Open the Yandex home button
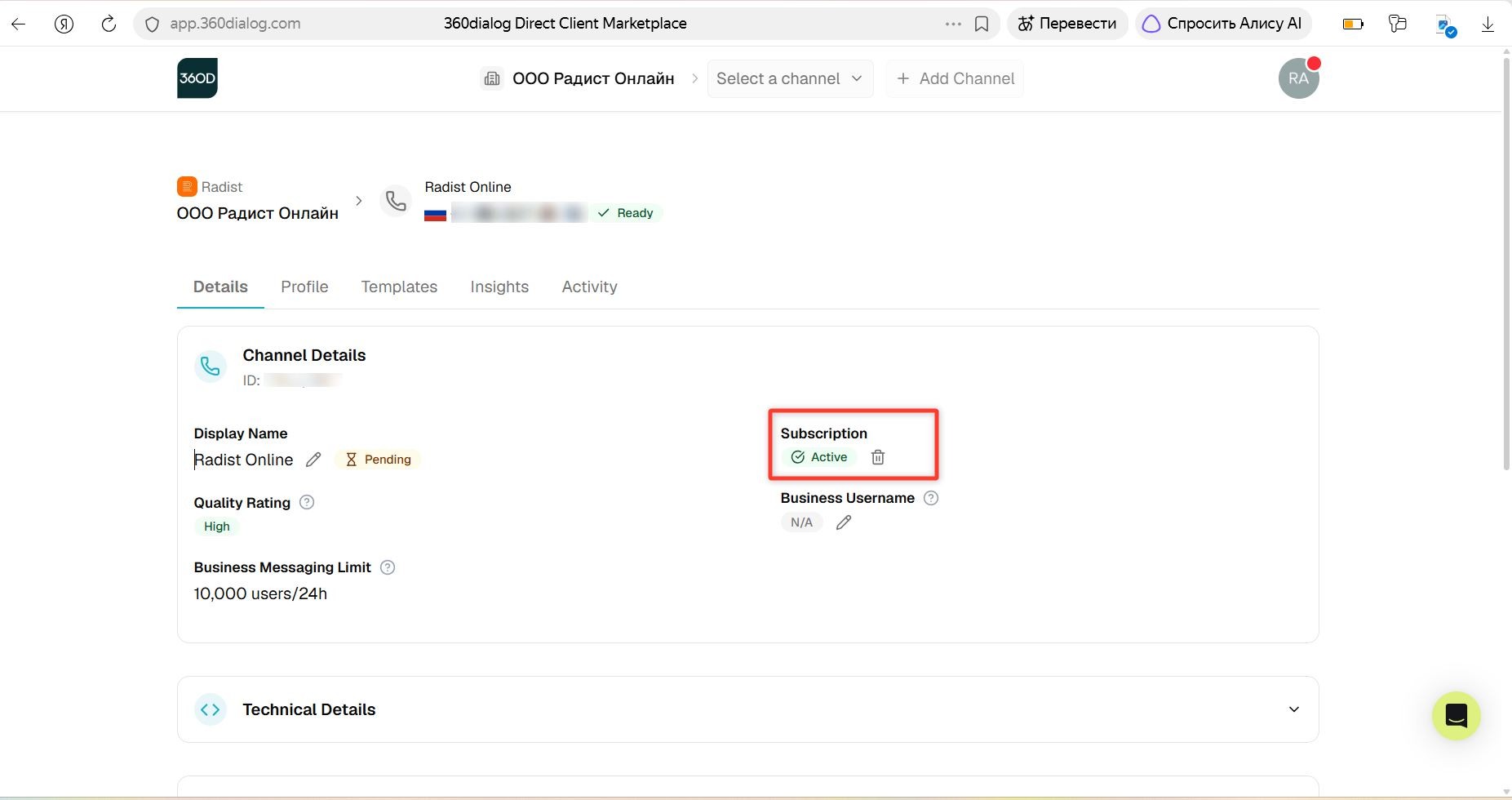Image resolution: width=1512 pixels, height=800 pixels. click(x=64, y=24)
